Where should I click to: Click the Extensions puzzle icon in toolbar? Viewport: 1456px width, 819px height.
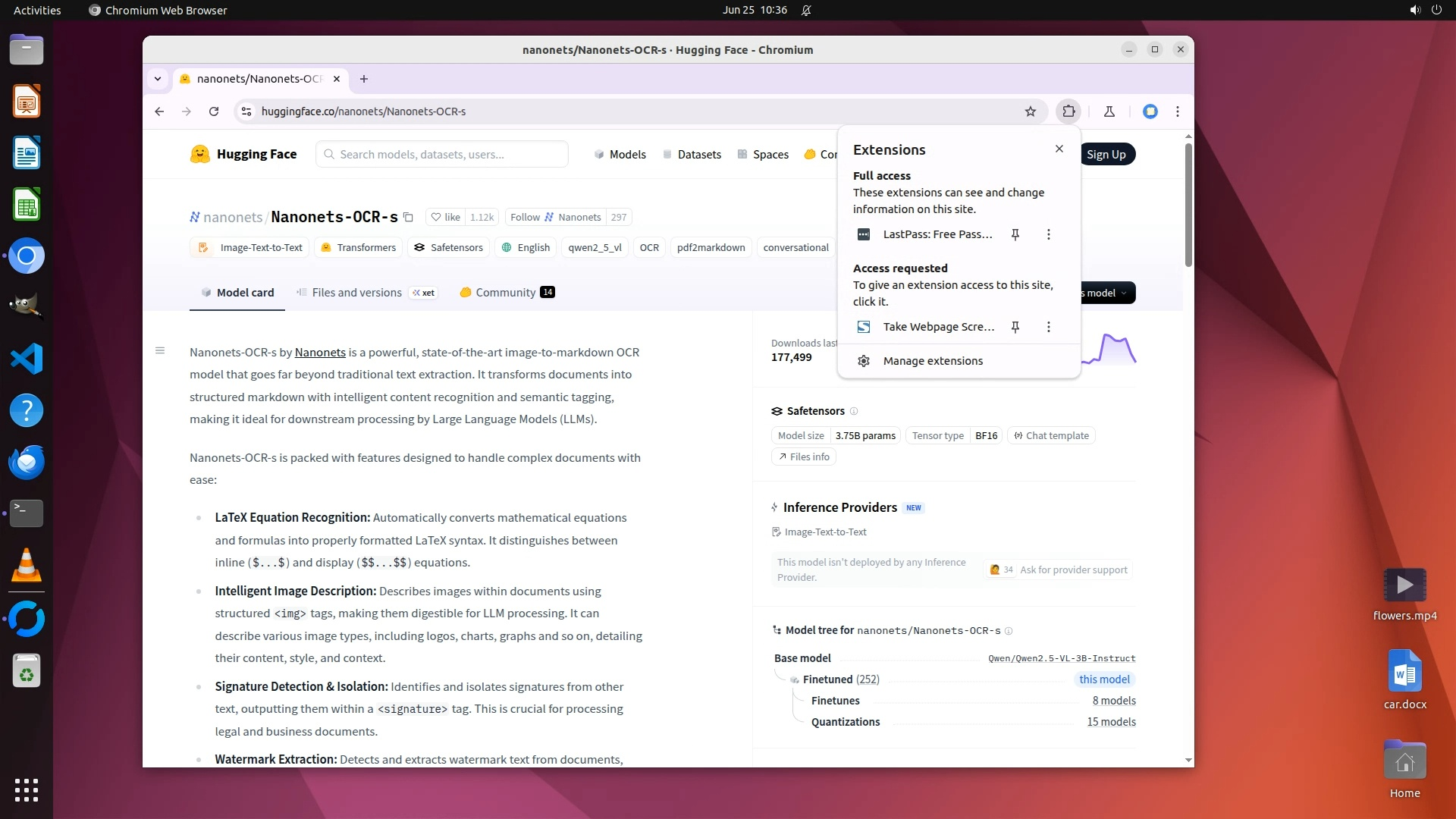tap(1068, 111)
